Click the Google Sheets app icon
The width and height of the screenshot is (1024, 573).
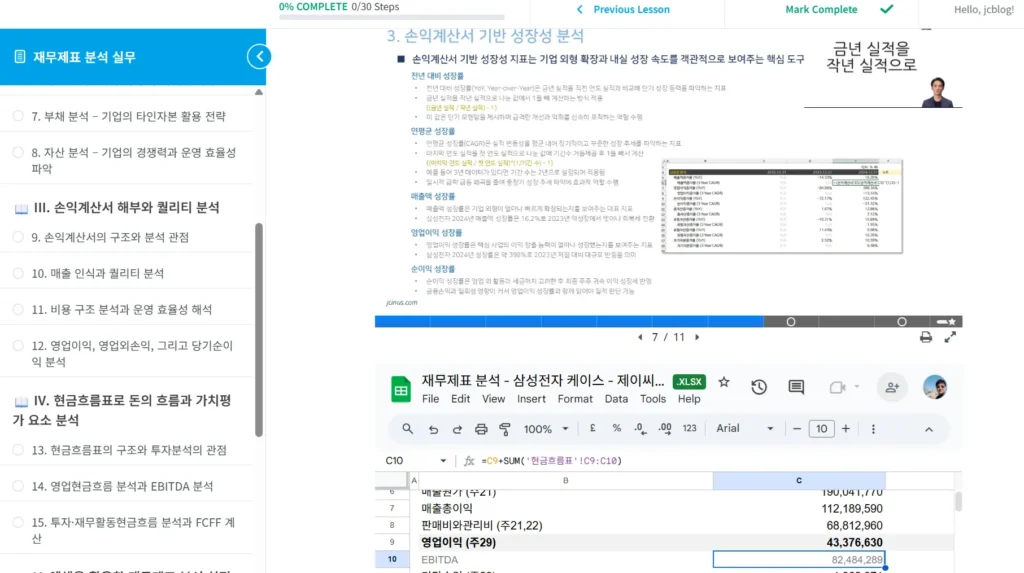tap(400, 389)
